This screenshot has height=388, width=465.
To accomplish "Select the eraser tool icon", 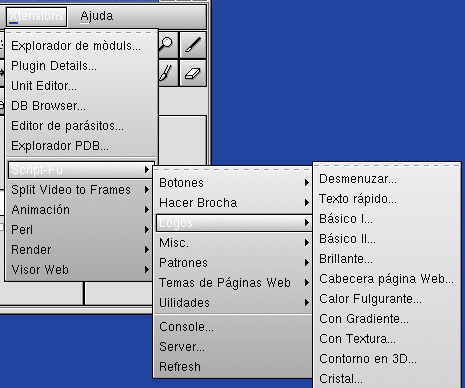I will point(193,73).
